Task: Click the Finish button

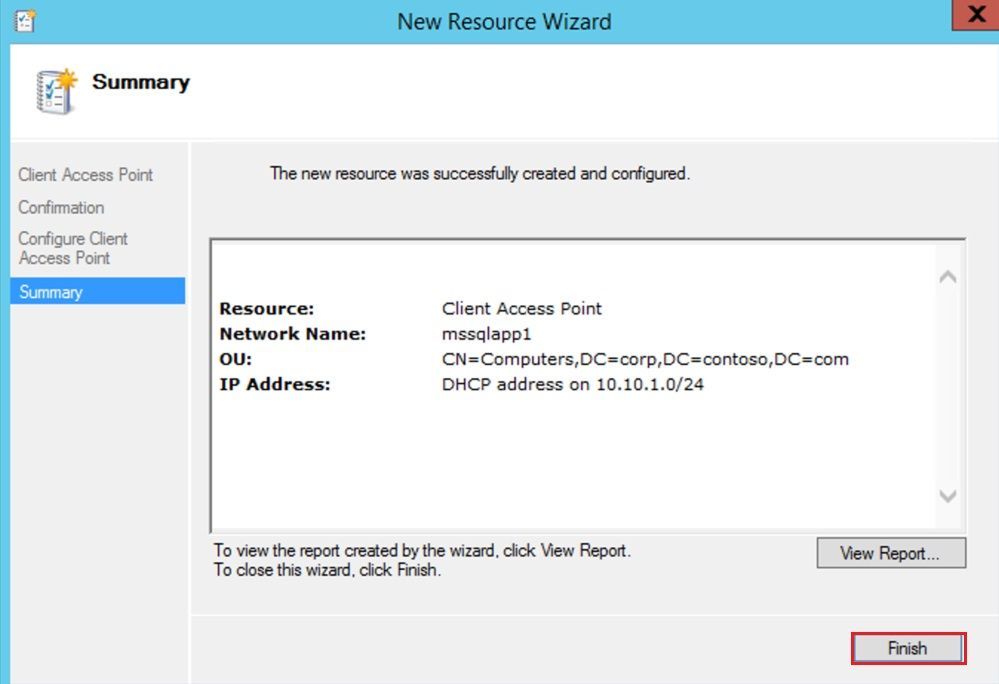Action: pyautogui.click(x=908, y=648)
